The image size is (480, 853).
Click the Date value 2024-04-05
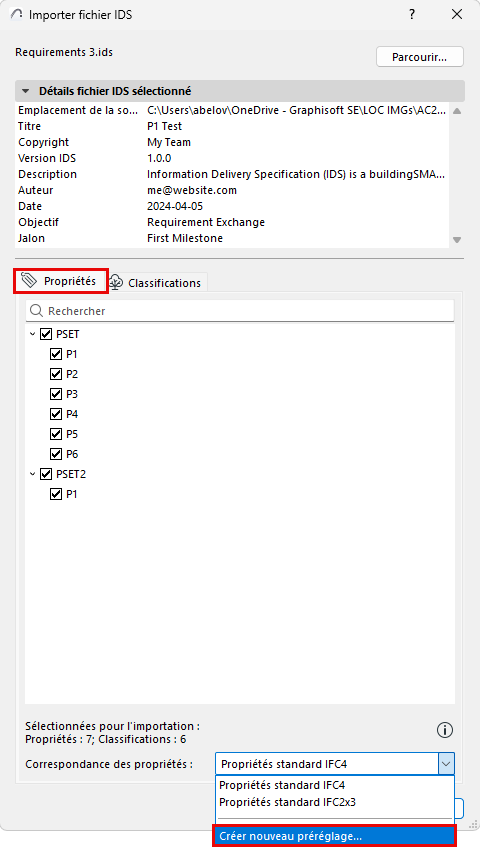(x=174, y=206)
